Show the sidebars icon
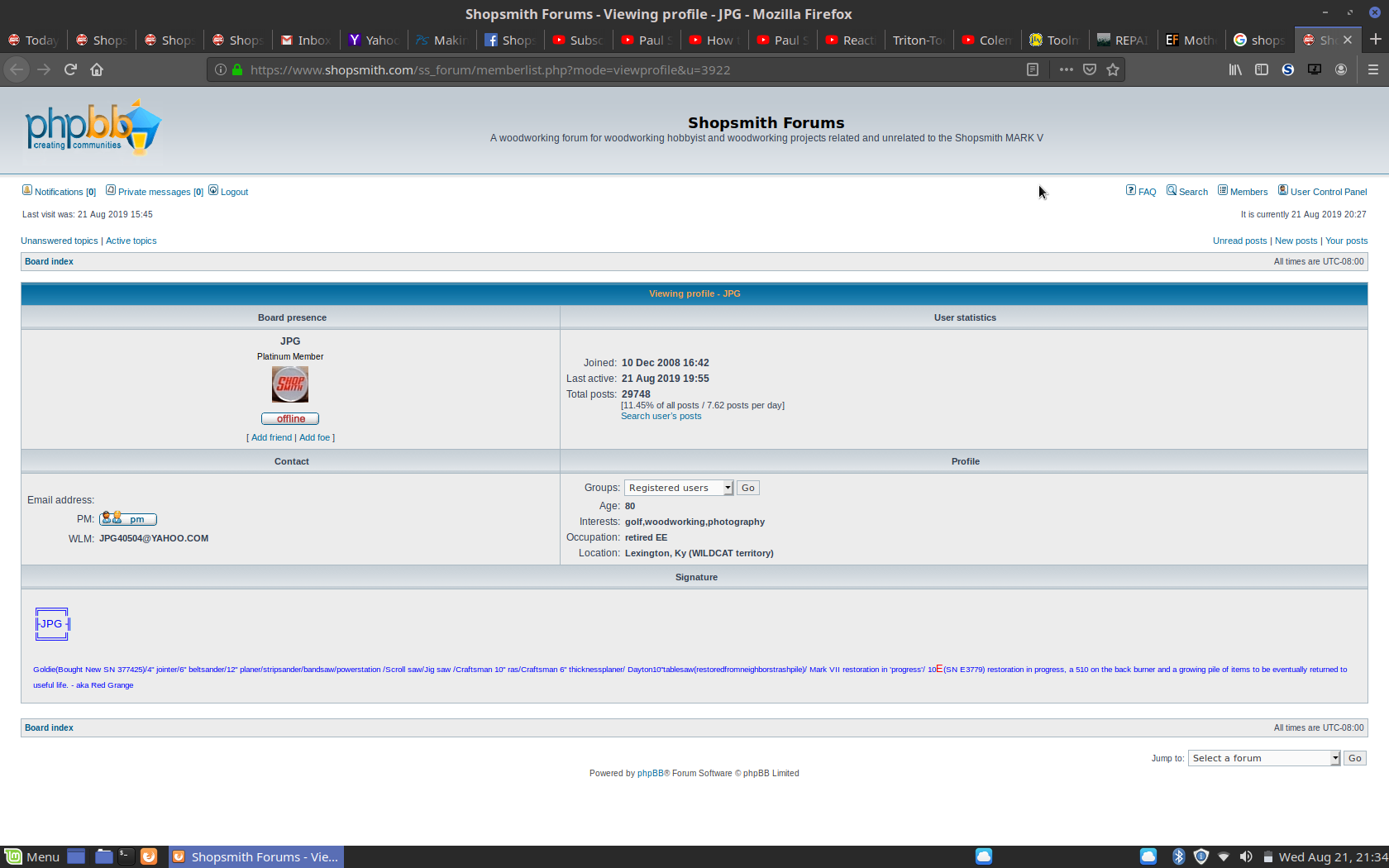The height and width of the screenshot is (868, 1389). click(1262, 69)
